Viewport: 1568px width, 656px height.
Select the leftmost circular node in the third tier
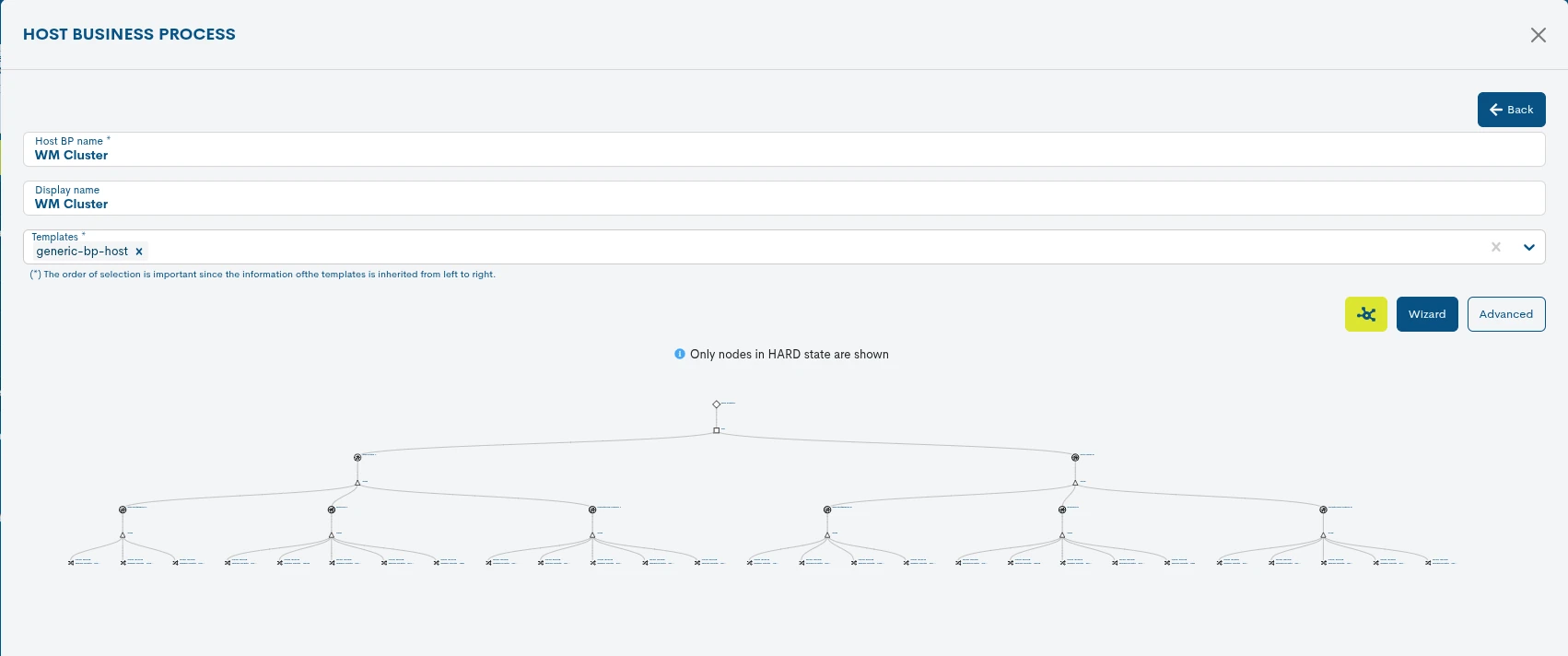pyautogui.click(x=123, y=510)
